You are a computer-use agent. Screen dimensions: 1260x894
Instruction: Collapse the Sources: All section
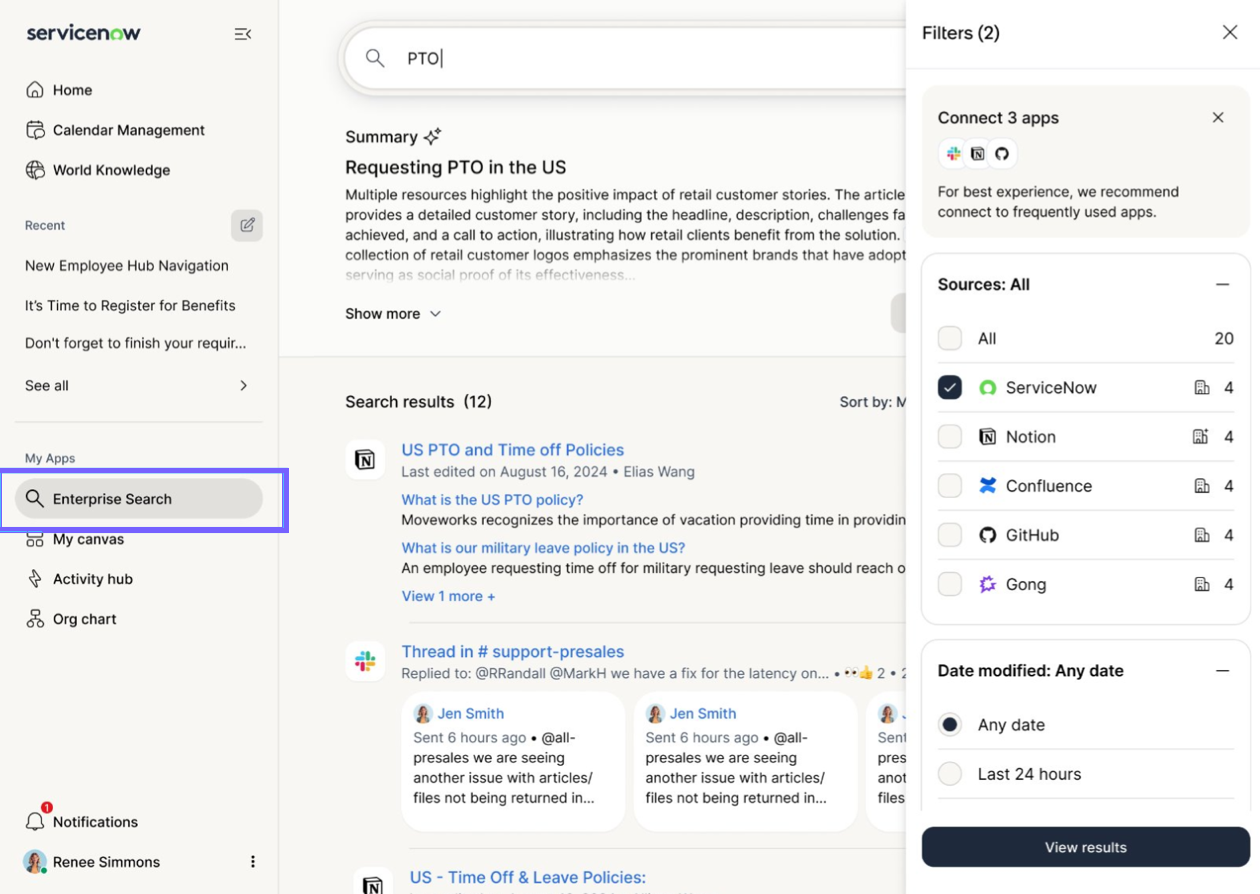[x=1222, y=285]
